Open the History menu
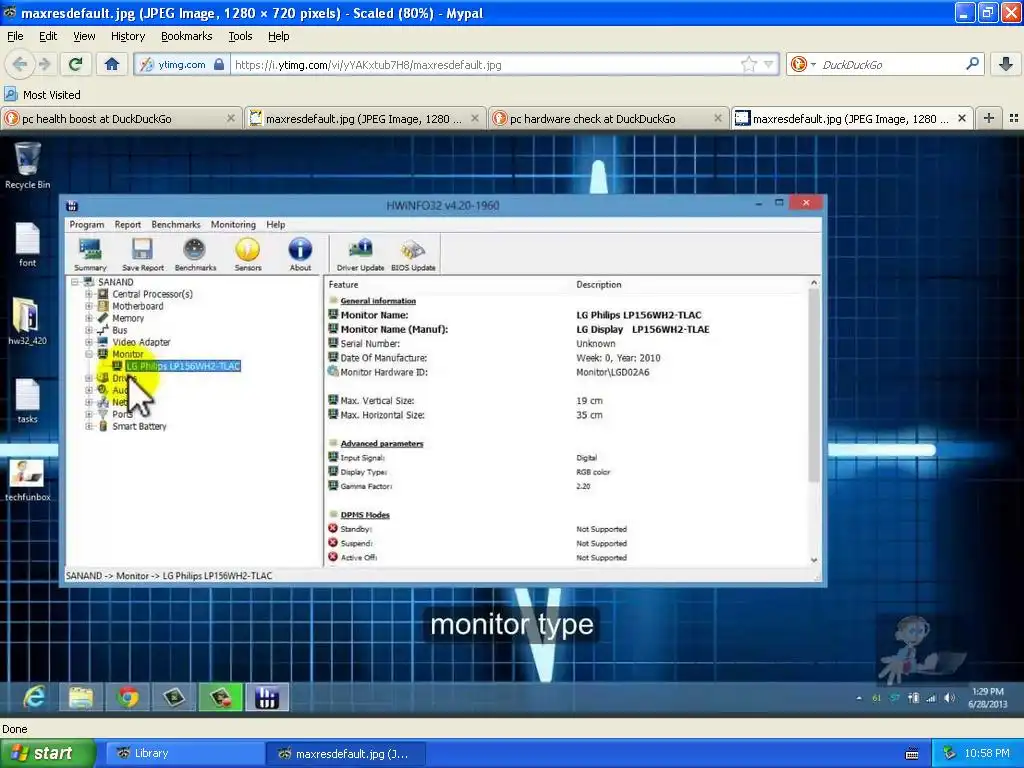Image resolution: width=1024 pixels, height=768 pixels. (127, 36)
